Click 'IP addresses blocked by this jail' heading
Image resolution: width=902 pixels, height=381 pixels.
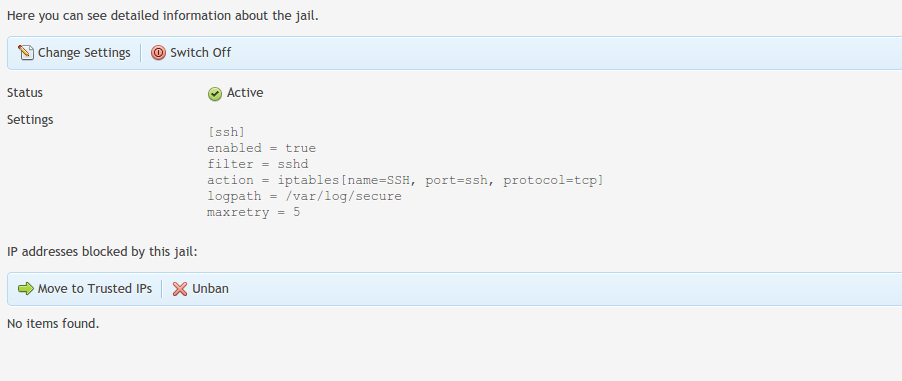click(102, 252)
